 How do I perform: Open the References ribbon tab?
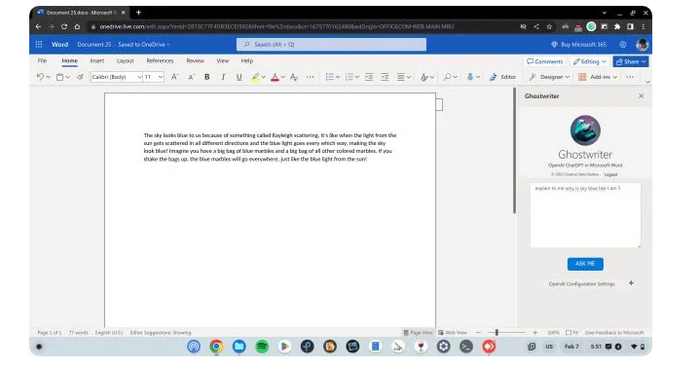[x=160, y=61]
